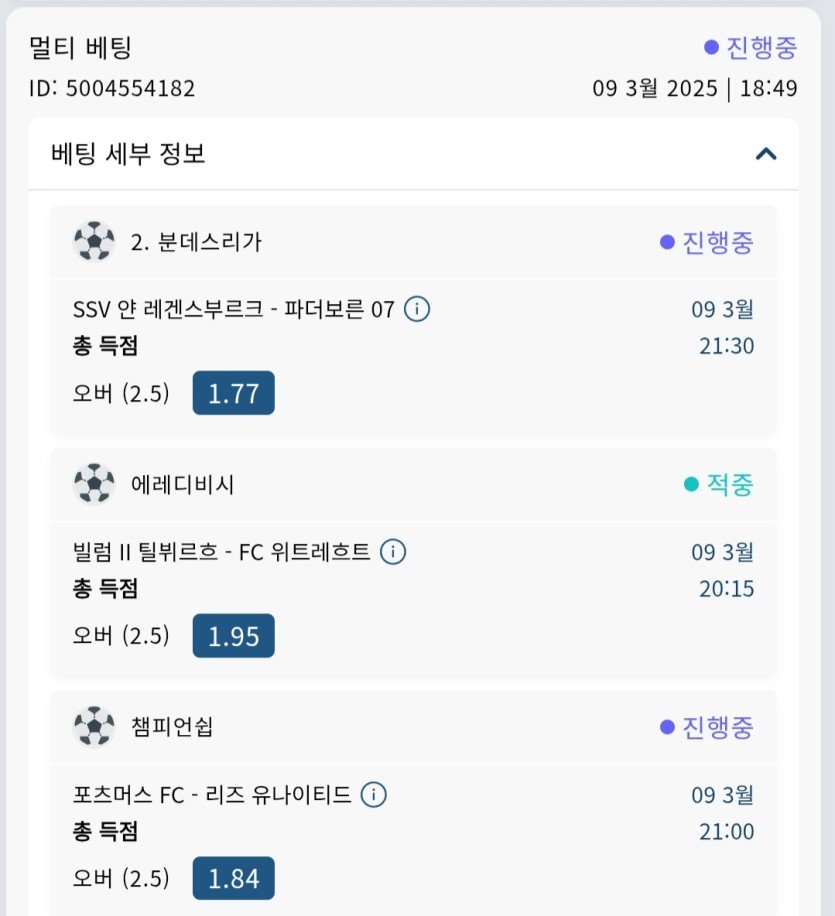
Task: Click soccer ball icon beside 챔피언쉽
Action: coord(94,726)
